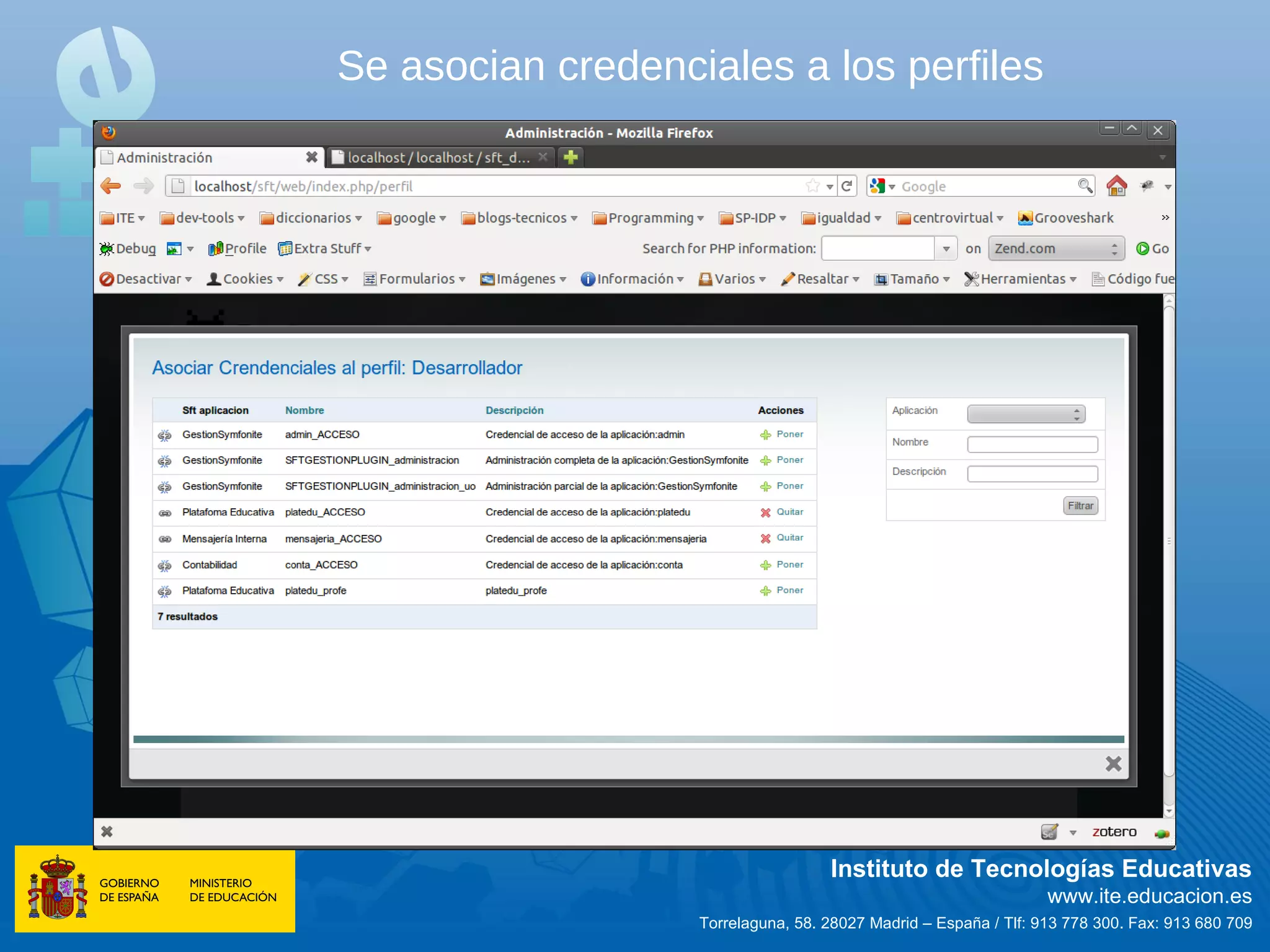
Task: Click the status bar icon right of zotero
Action: 1161,833
